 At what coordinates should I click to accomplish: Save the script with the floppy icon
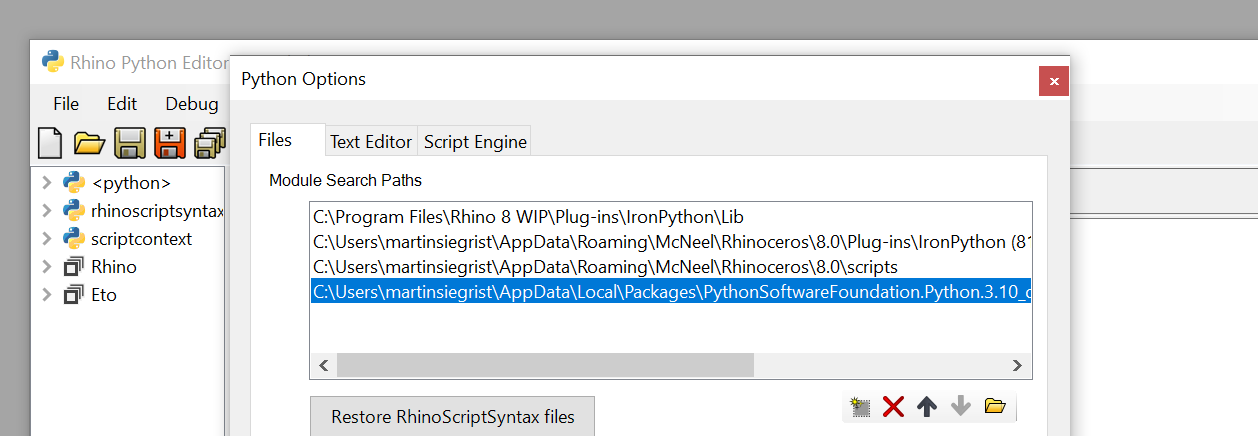click(x=130, y=143)
